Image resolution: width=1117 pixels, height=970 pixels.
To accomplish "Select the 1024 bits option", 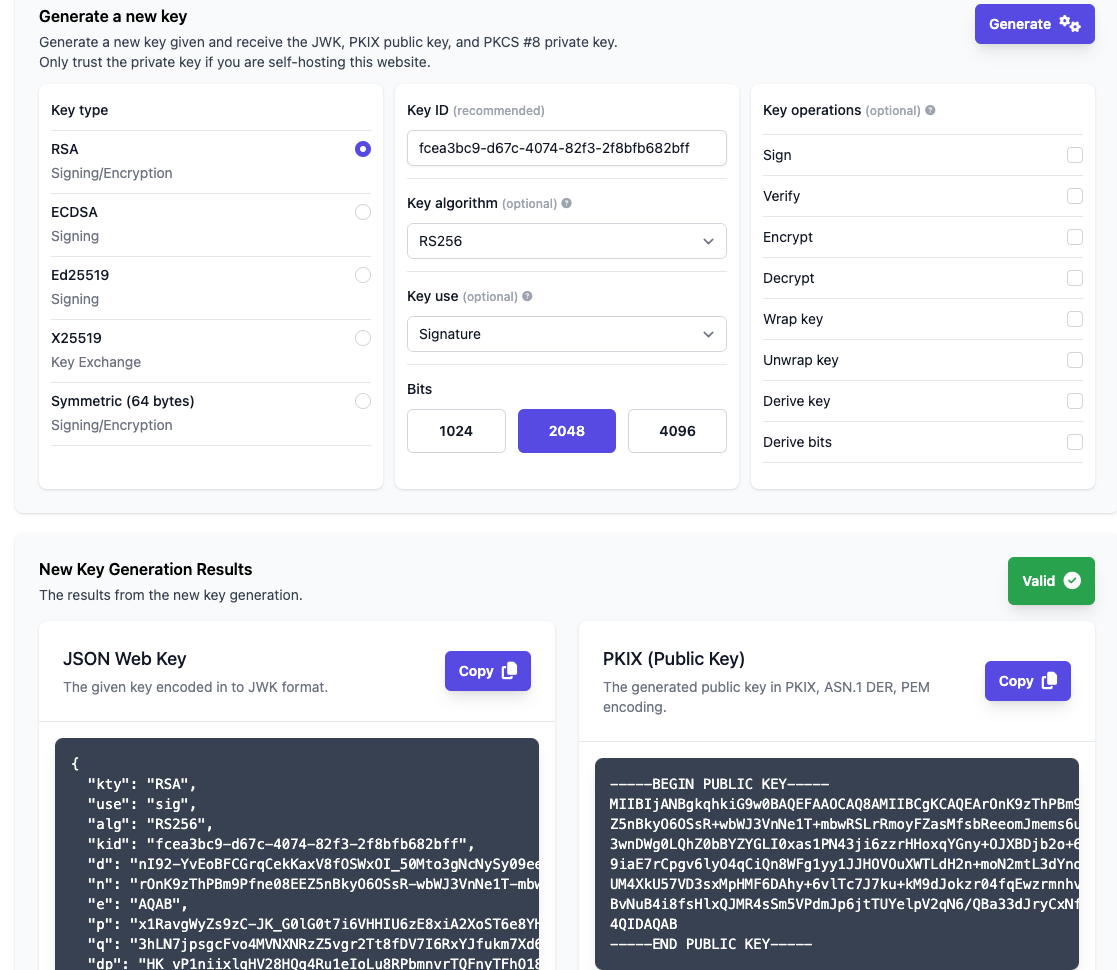I will [x=456, y=430].
